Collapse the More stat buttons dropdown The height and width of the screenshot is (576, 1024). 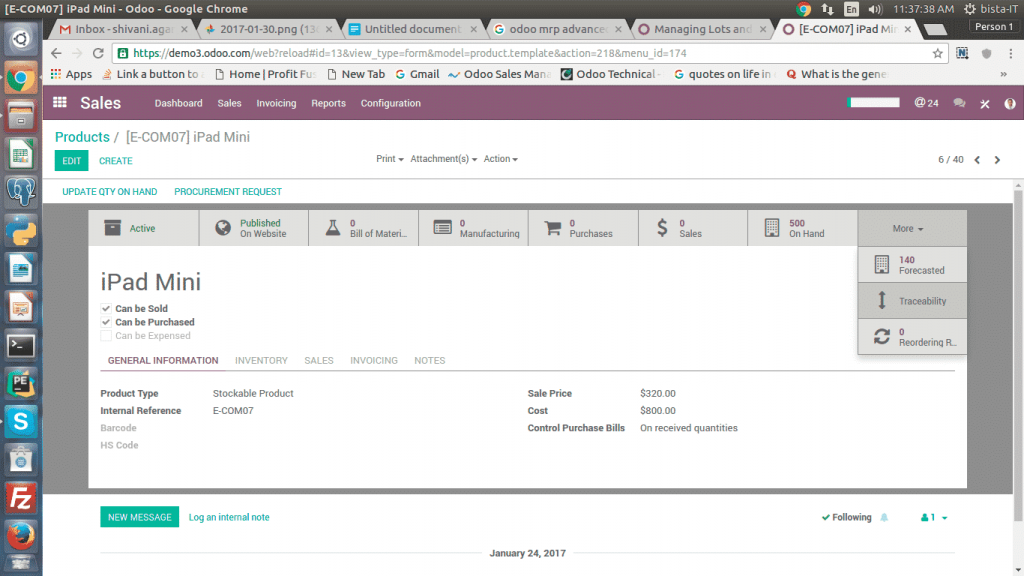point(908,229)
